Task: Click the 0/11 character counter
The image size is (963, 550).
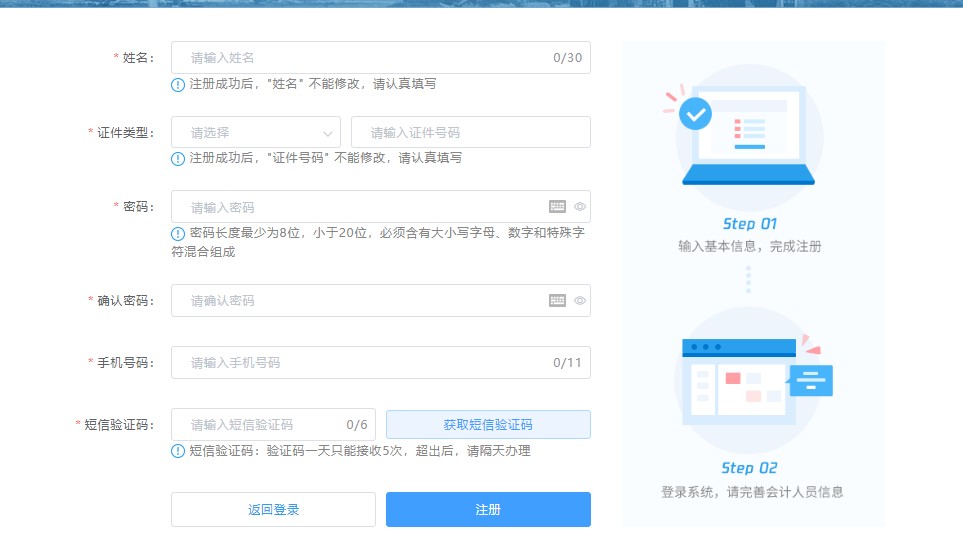Action: click(x=567, y=363)
